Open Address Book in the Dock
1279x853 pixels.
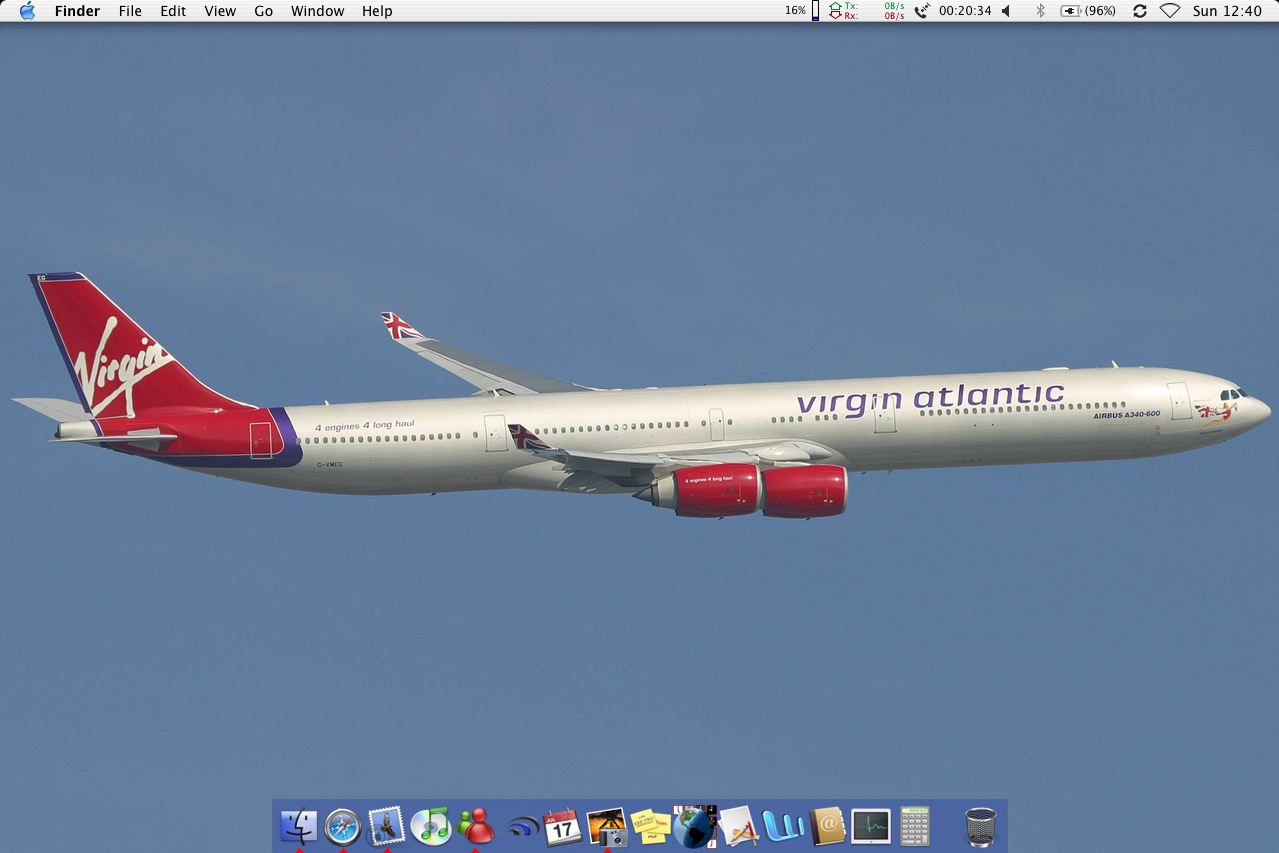click(x=827, y=826)
